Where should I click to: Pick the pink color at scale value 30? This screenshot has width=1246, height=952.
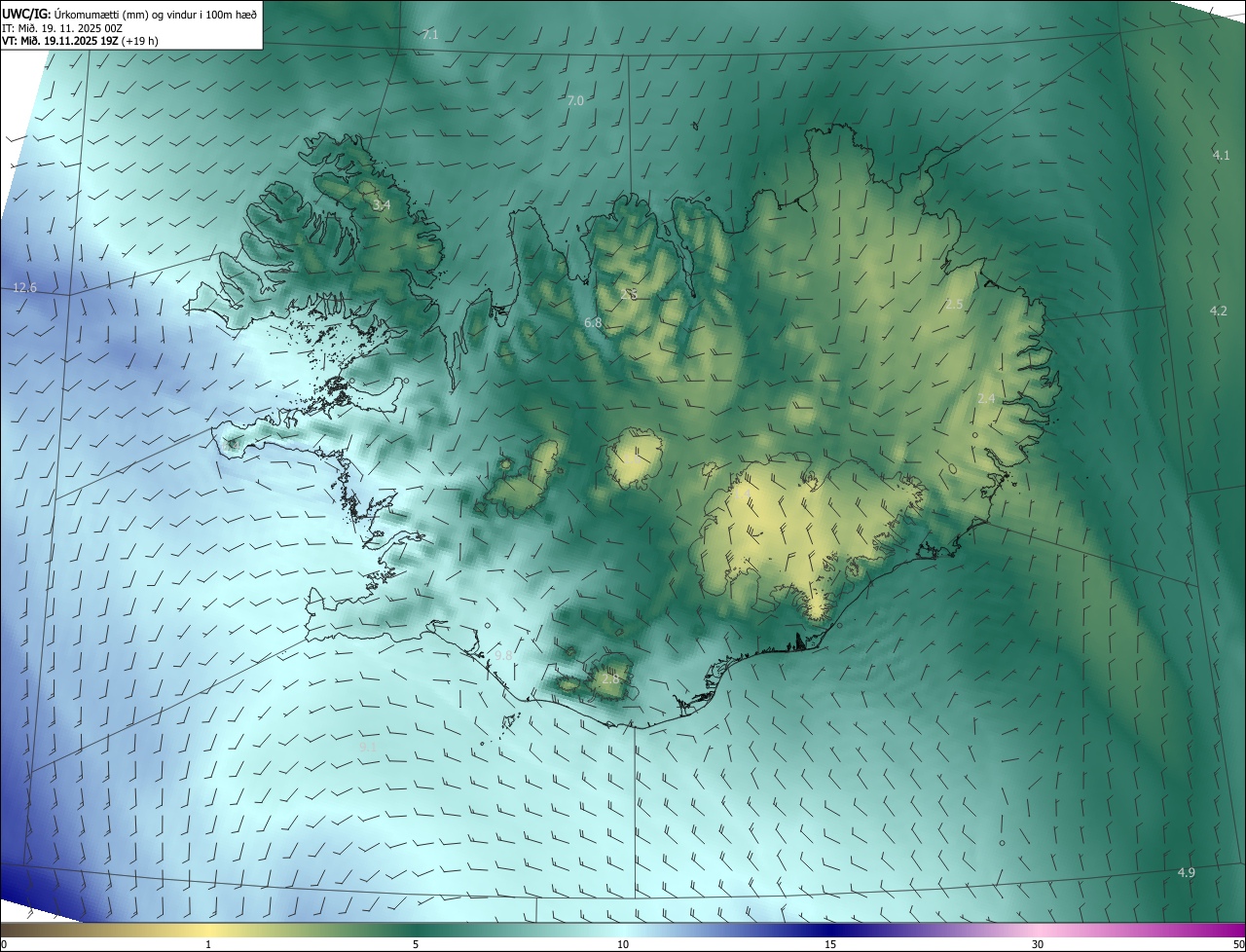(x=1038, y=931)
